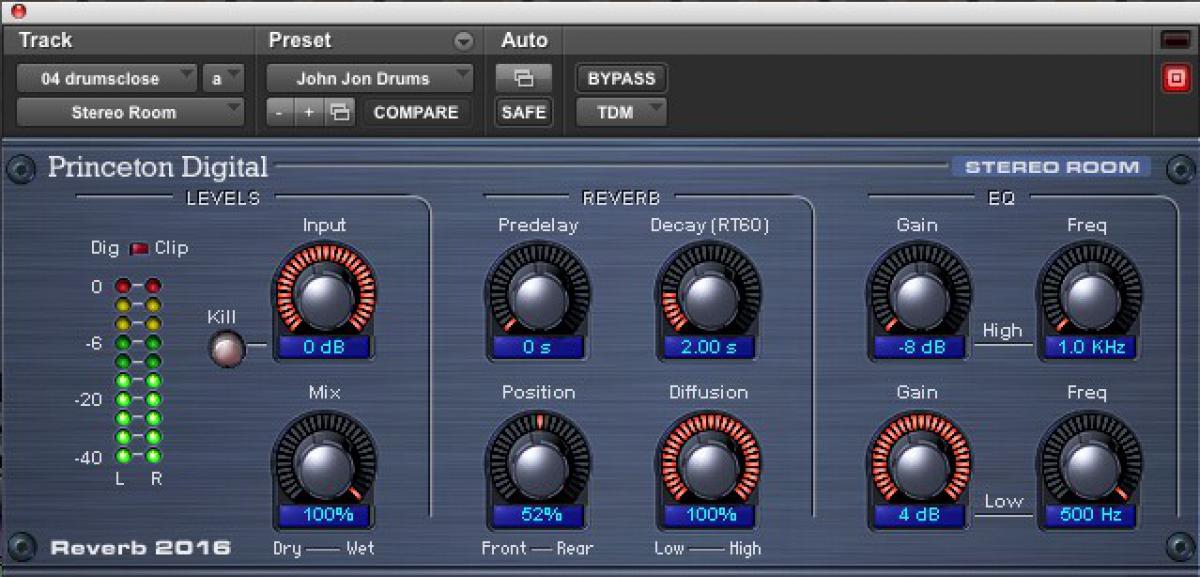Screen dimensions: 1200x577
Task: Open the Preset settings menu arrow
Action: (x=463, y=41)
